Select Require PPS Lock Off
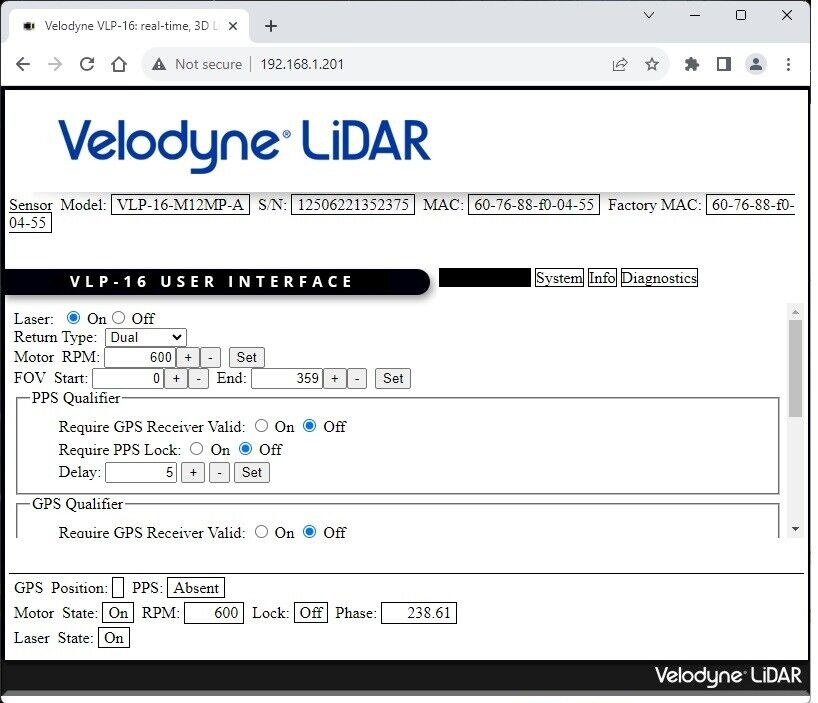Viewport: 818px width, 703px height. 245,449
